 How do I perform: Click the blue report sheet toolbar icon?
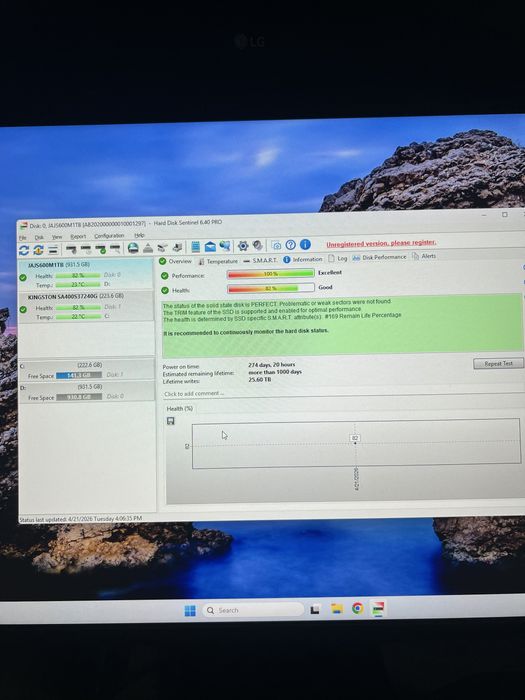tap(195, 247)
